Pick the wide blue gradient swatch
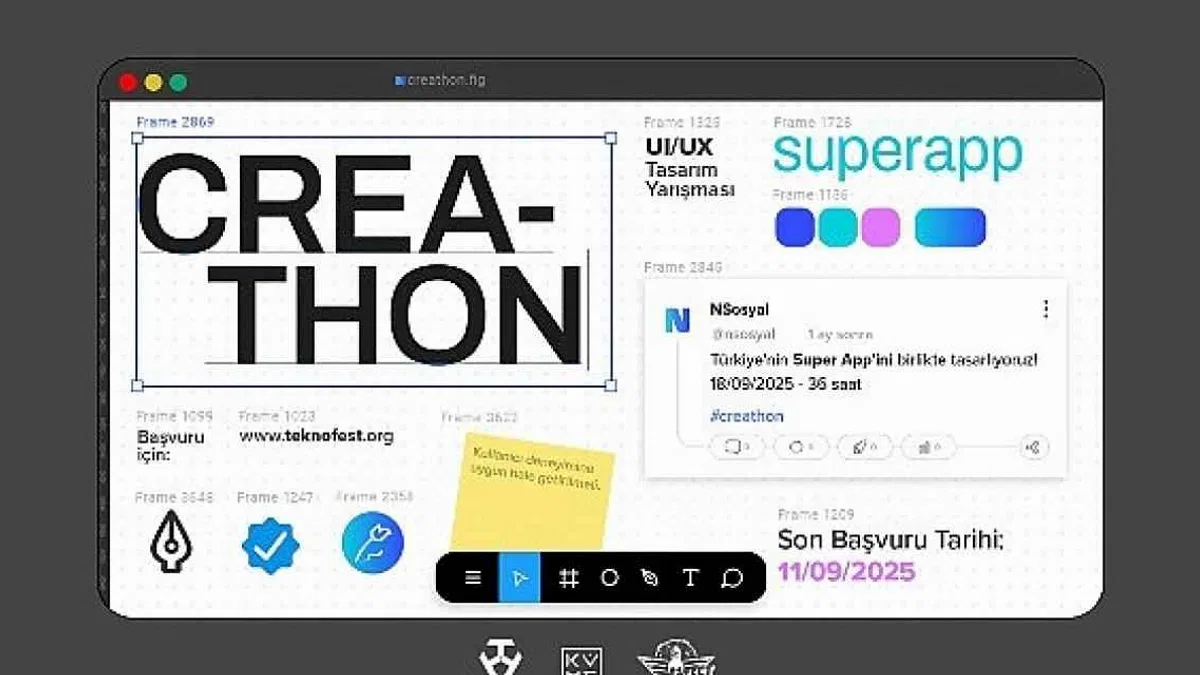 point(950,227)
